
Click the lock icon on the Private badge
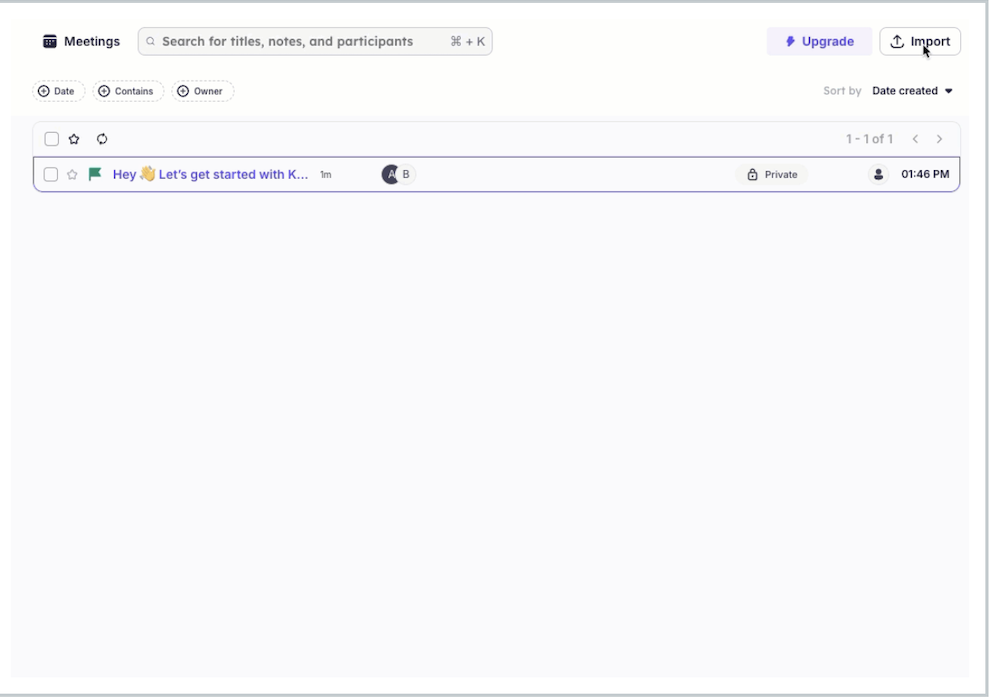coord(752,173)
